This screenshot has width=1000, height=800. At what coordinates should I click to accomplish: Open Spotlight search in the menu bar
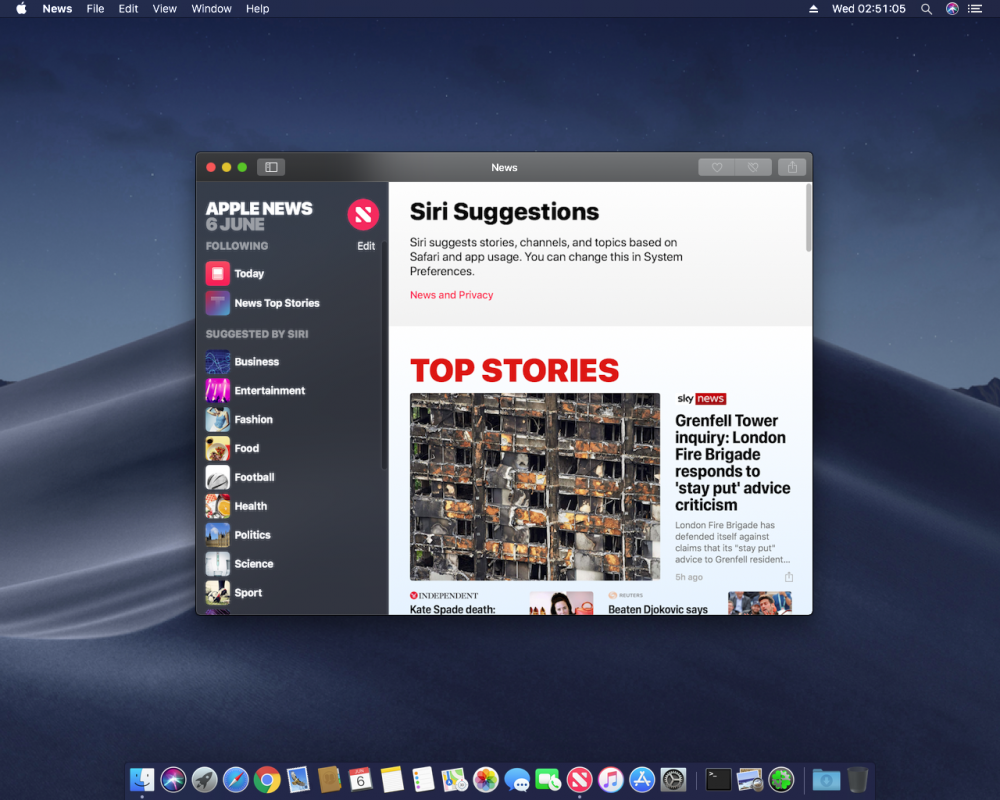click(926, 9)
